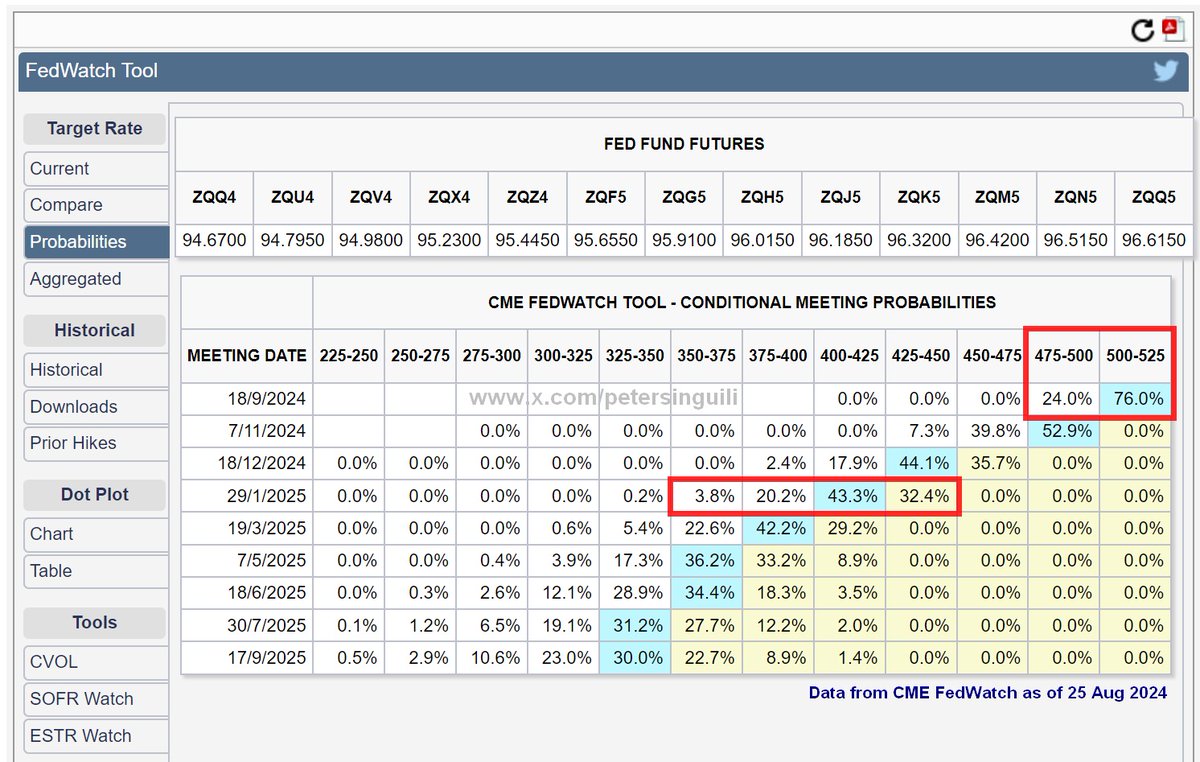Image resolution: width=1200 pixels, height=762 pixels.
Task: Click the ZQQ4 futures column header
Action: pos(214,197)
